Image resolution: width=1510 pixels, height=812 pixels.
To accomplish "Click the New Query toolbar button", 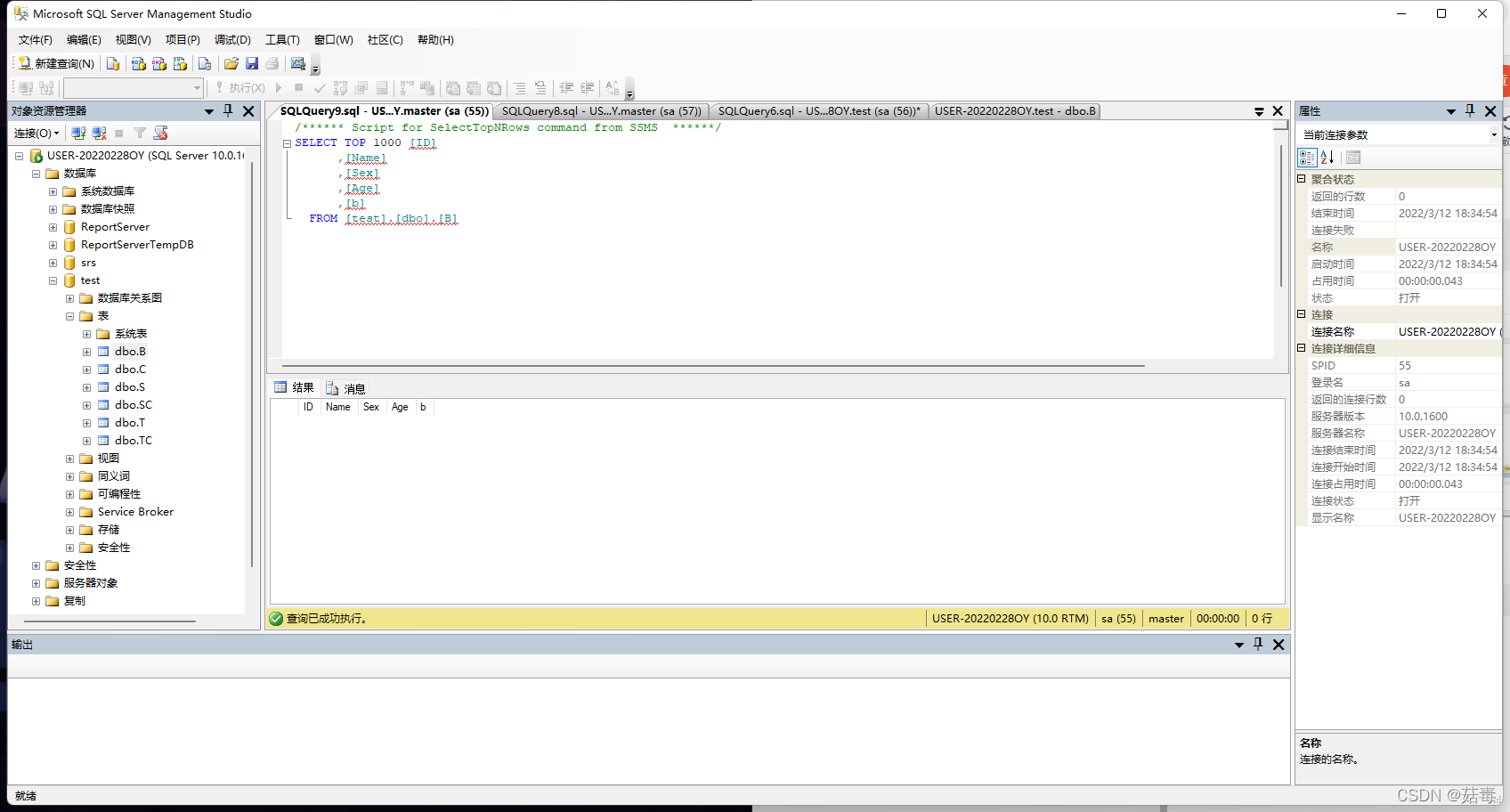I will [x=56, y=63].
